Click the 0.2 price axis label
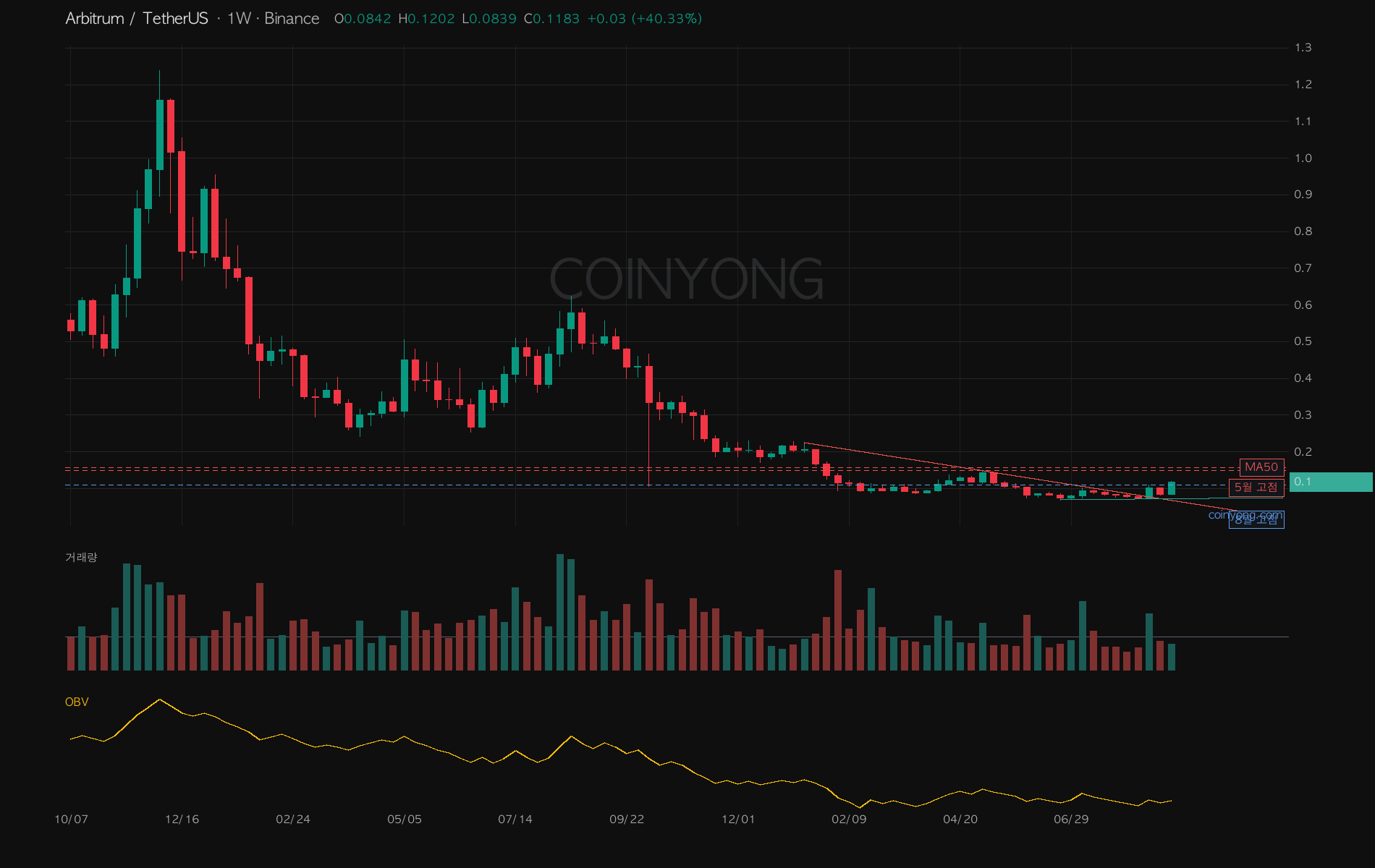1375x868 pixels. coord(1303,452)
